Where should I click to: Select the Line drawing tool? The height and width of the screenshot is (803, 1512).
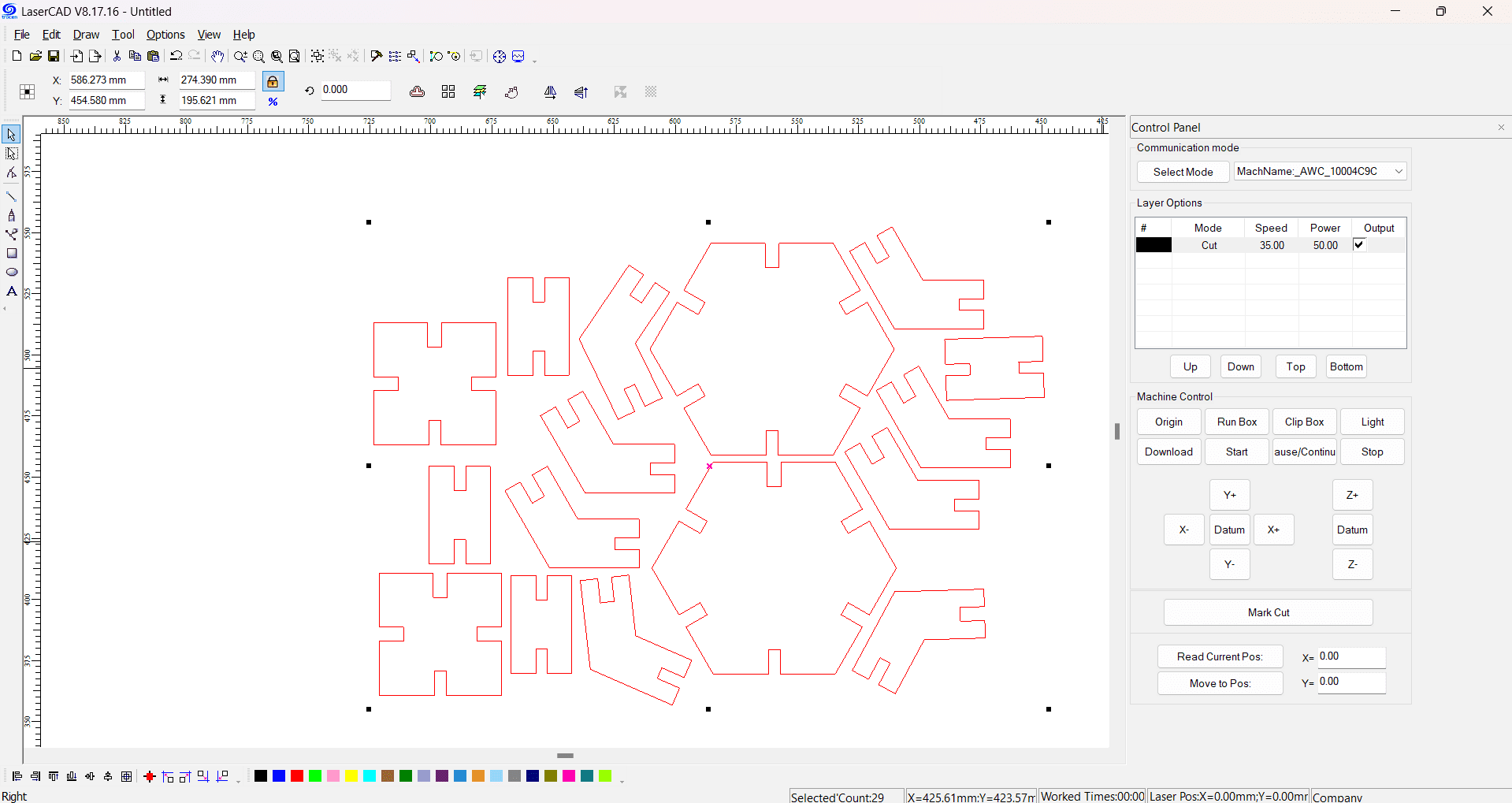(x=11, y=196)
